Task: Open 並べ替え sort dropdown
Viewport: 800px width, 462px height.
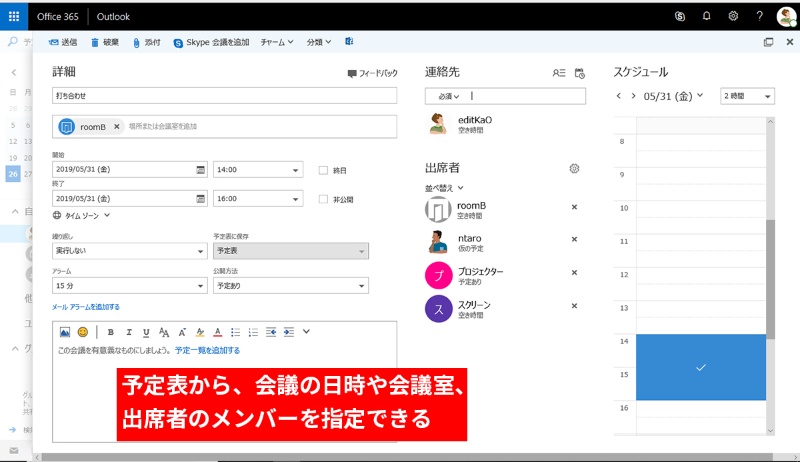Action: (x=444, y=188)
